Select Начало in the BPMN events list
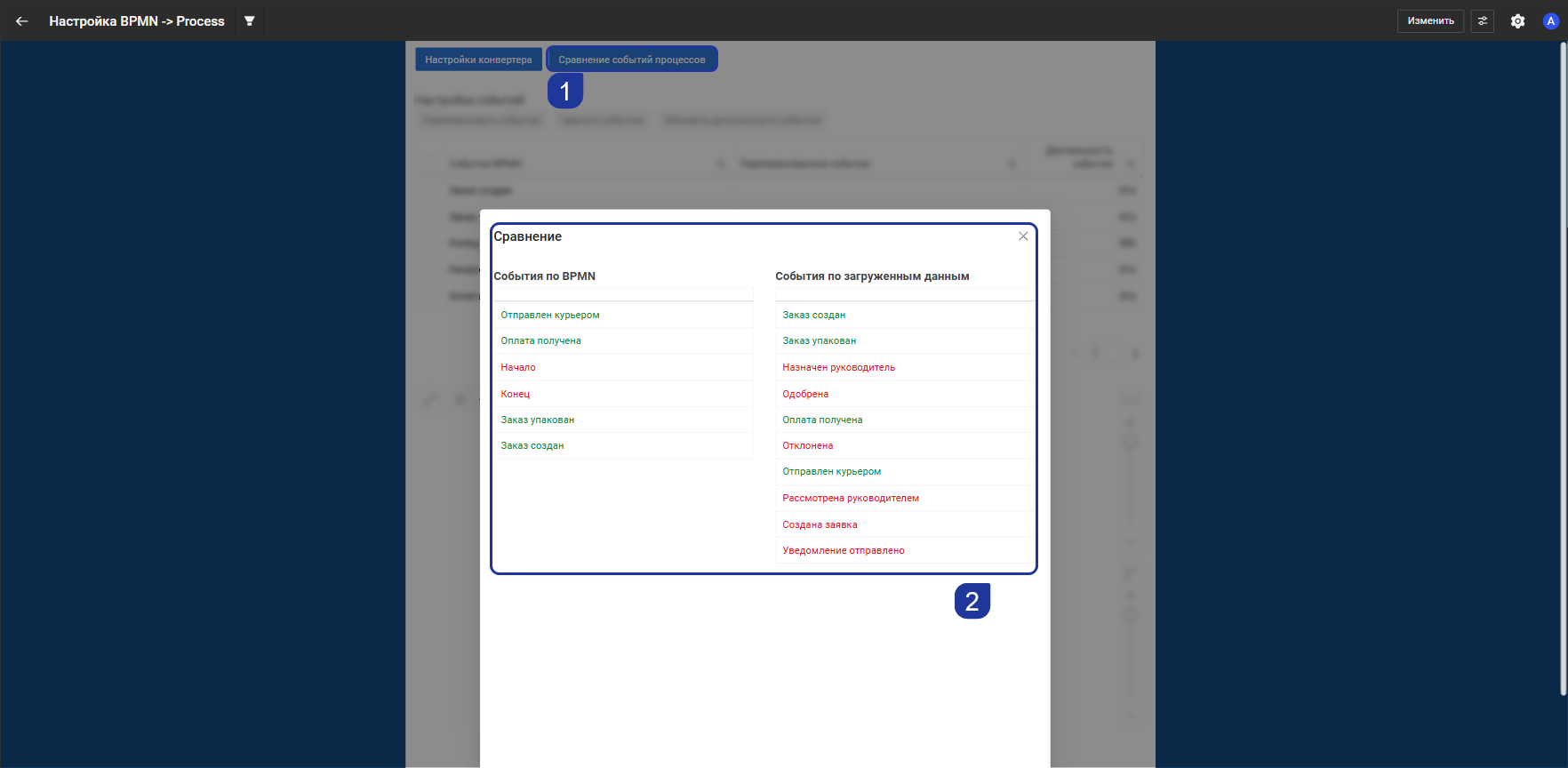Screen dimensions: 1568x768 (518, 368)
